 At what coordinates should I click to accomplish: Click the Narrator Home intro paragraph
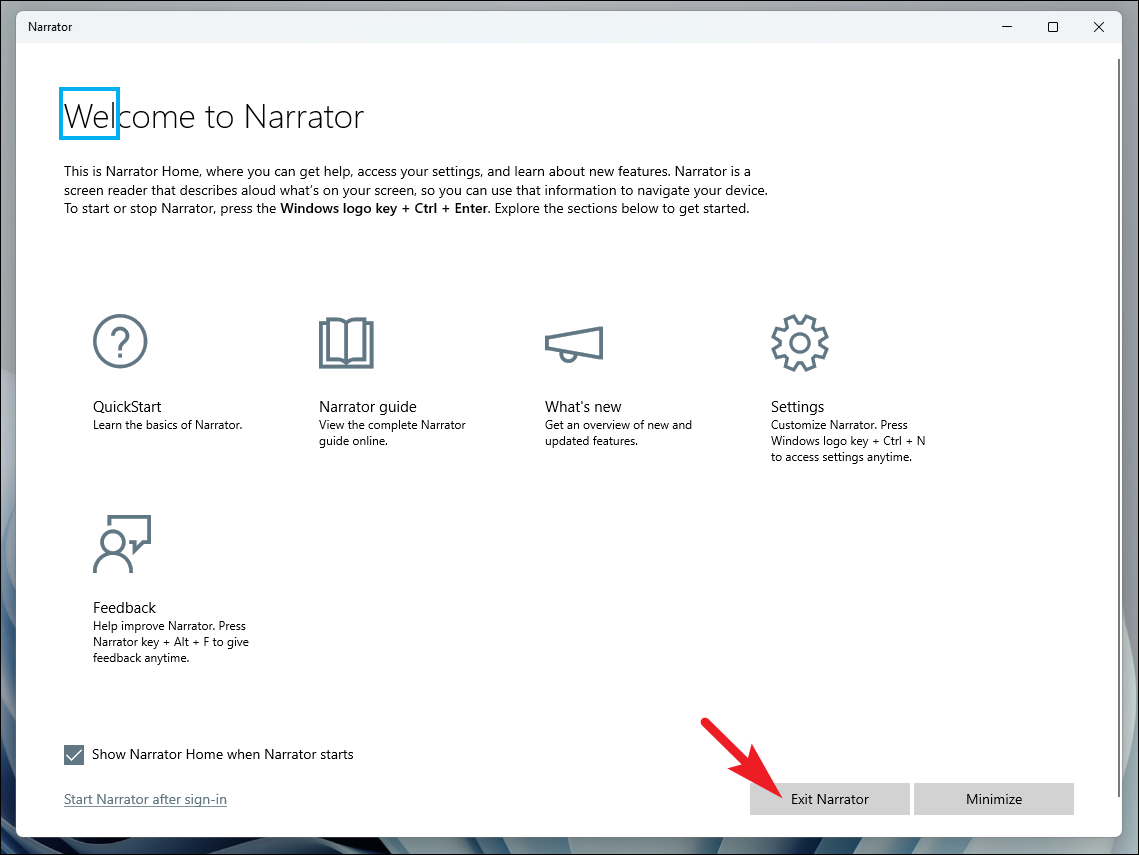pyautogui.click(x=416, y=190)
